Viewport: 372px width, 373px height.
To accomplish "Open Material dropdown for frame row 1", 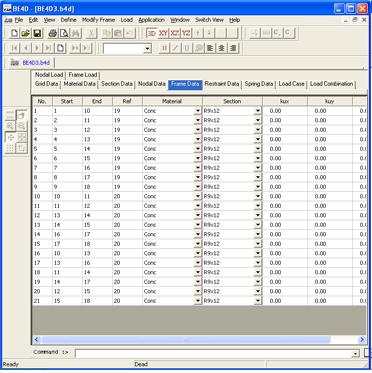I will pos(198,111).
